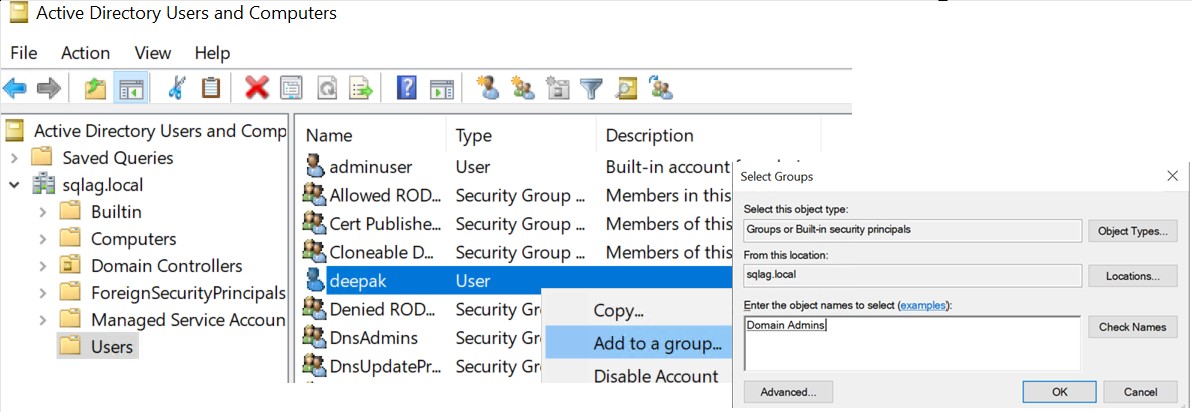Image resolution: width=1192 pixels, height=412 pixels.
Task: Click the sqlag.local location field
Action: click(x=912, y=276)
